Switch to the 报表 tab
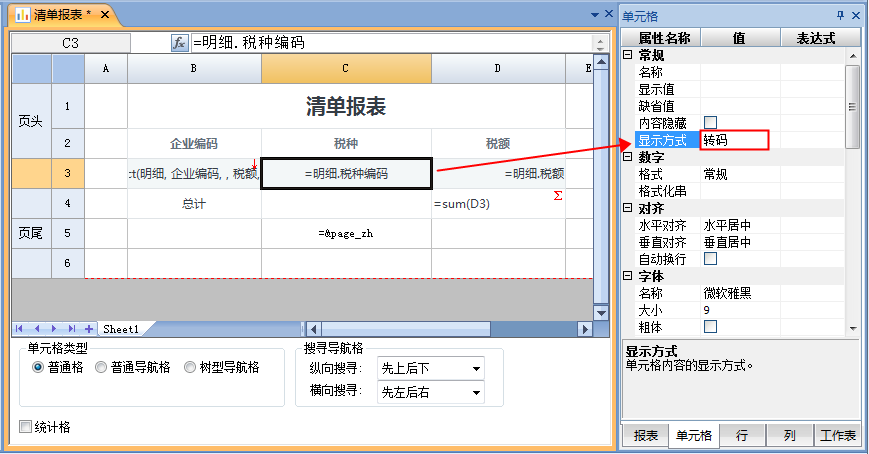The image size is (869, 454). tap(645, 436)
